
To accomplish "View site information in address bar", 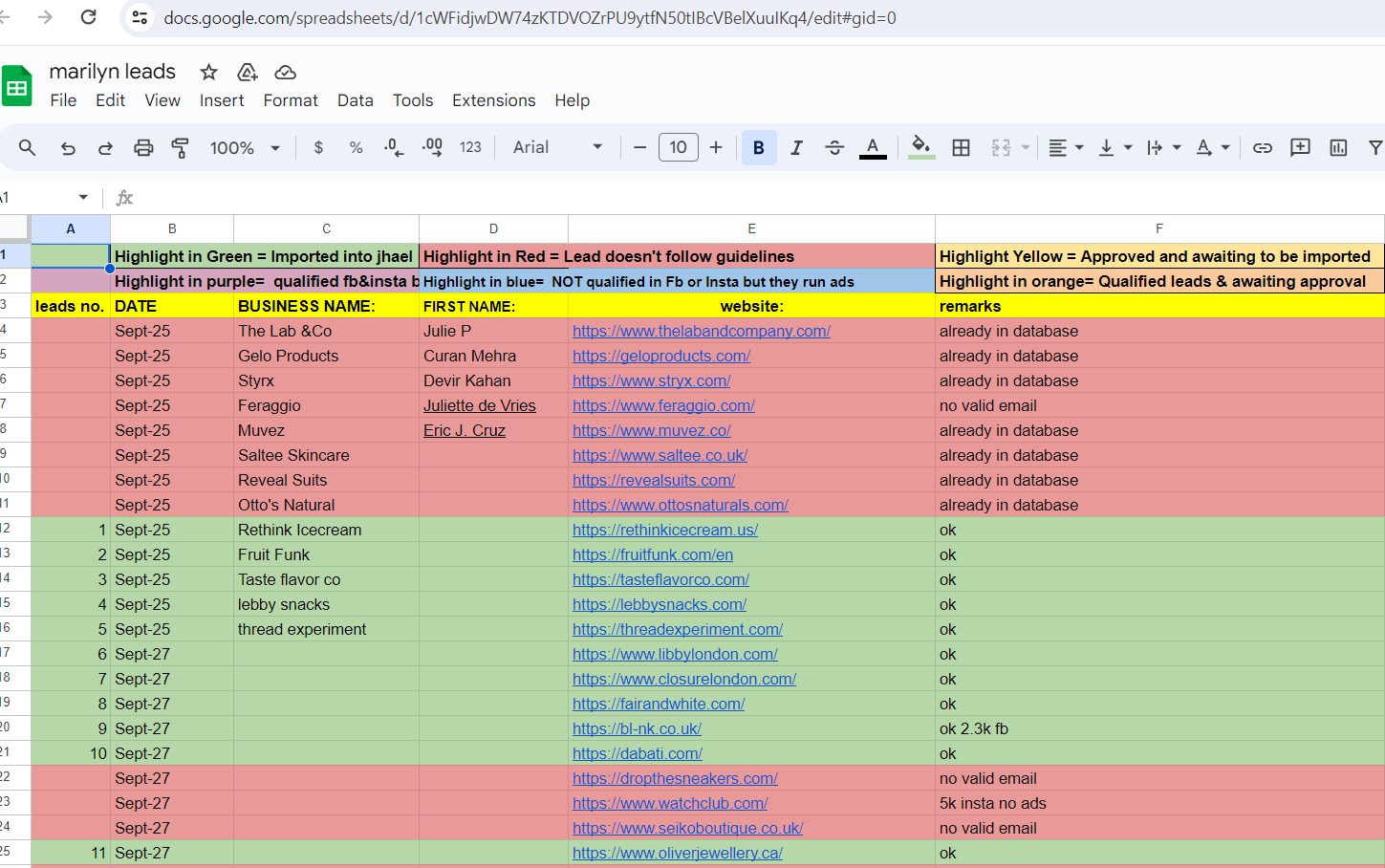I will point(140,17).
